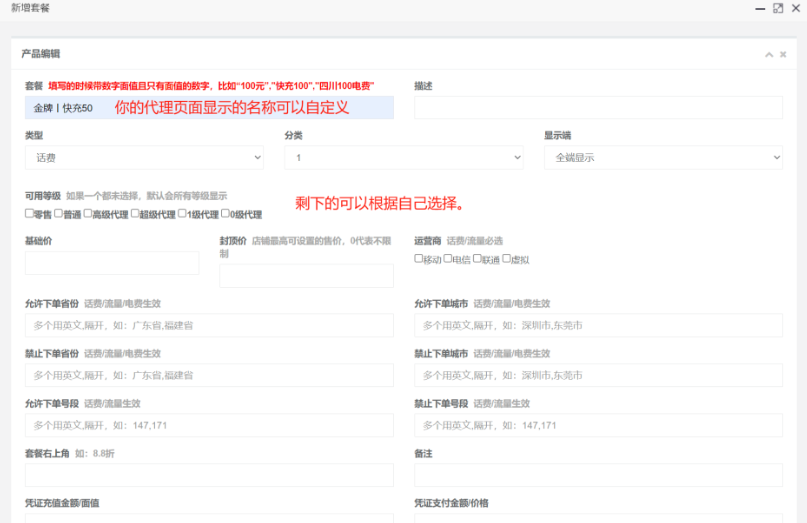The width and height of the screenshot is (807, 523).
Task: Open the 类型 dropdown showing 话费
Action: 144,157
